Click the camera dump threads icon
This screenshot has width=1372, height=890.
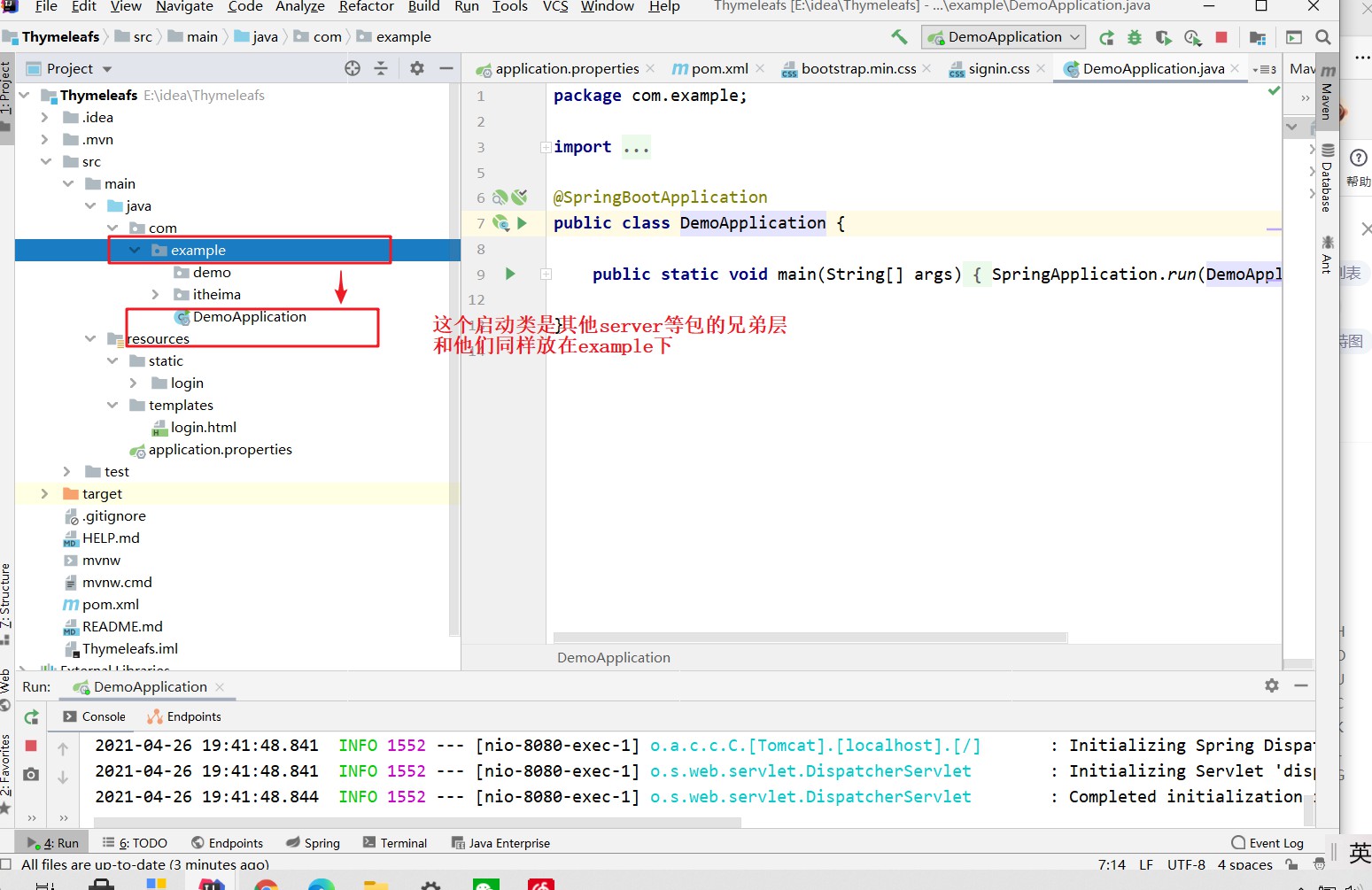(31, 774)
